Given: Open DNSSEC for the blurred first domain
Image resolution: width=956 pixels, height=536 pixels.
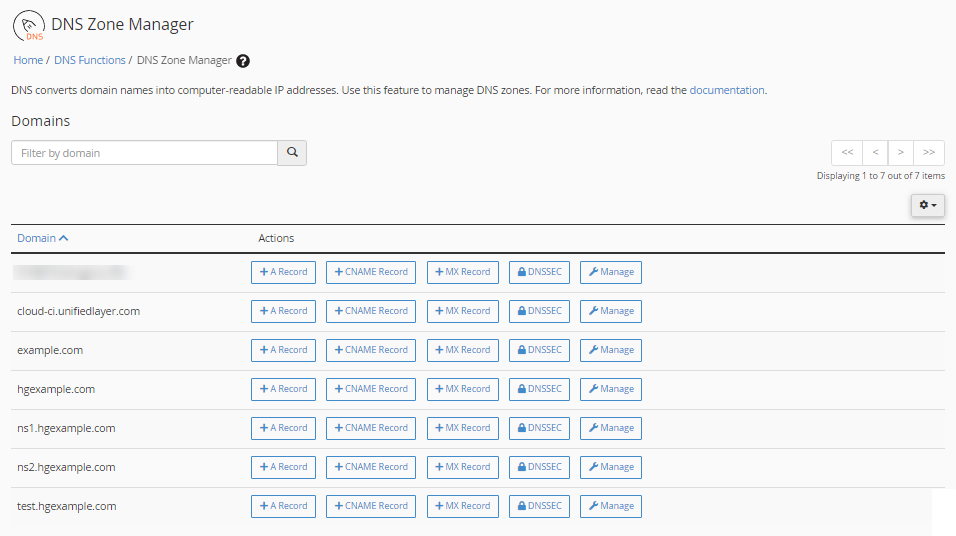Looking at the screenshot, I should point(539,272).
